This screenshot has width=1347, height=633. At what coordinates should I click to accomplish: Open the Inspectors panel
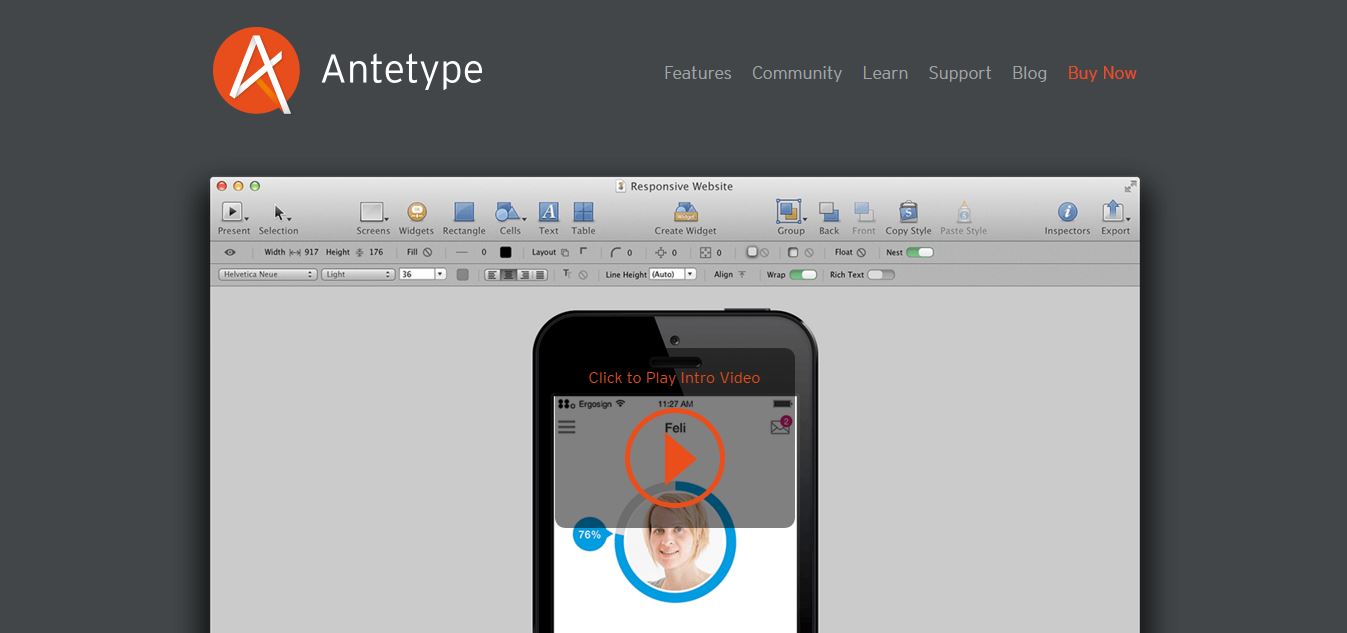coord(1067,212)
